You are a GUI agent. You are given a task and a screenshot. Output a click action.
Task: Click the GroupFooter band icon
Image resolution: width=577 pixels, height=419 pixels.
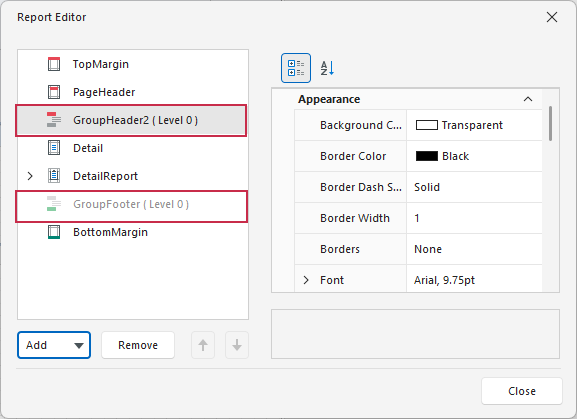tap(54, 204)
